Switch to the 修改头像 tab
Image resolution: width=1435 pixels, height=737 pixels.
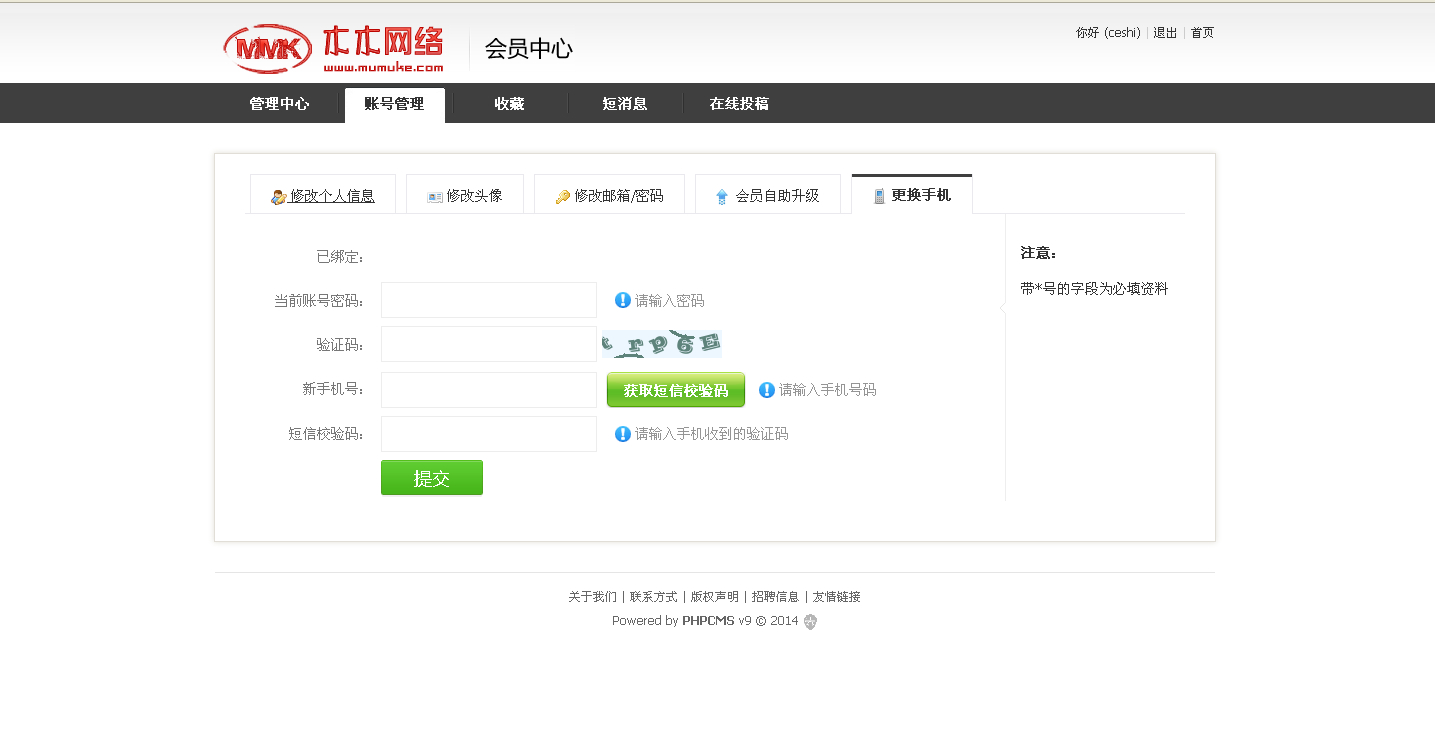point(465,195)
